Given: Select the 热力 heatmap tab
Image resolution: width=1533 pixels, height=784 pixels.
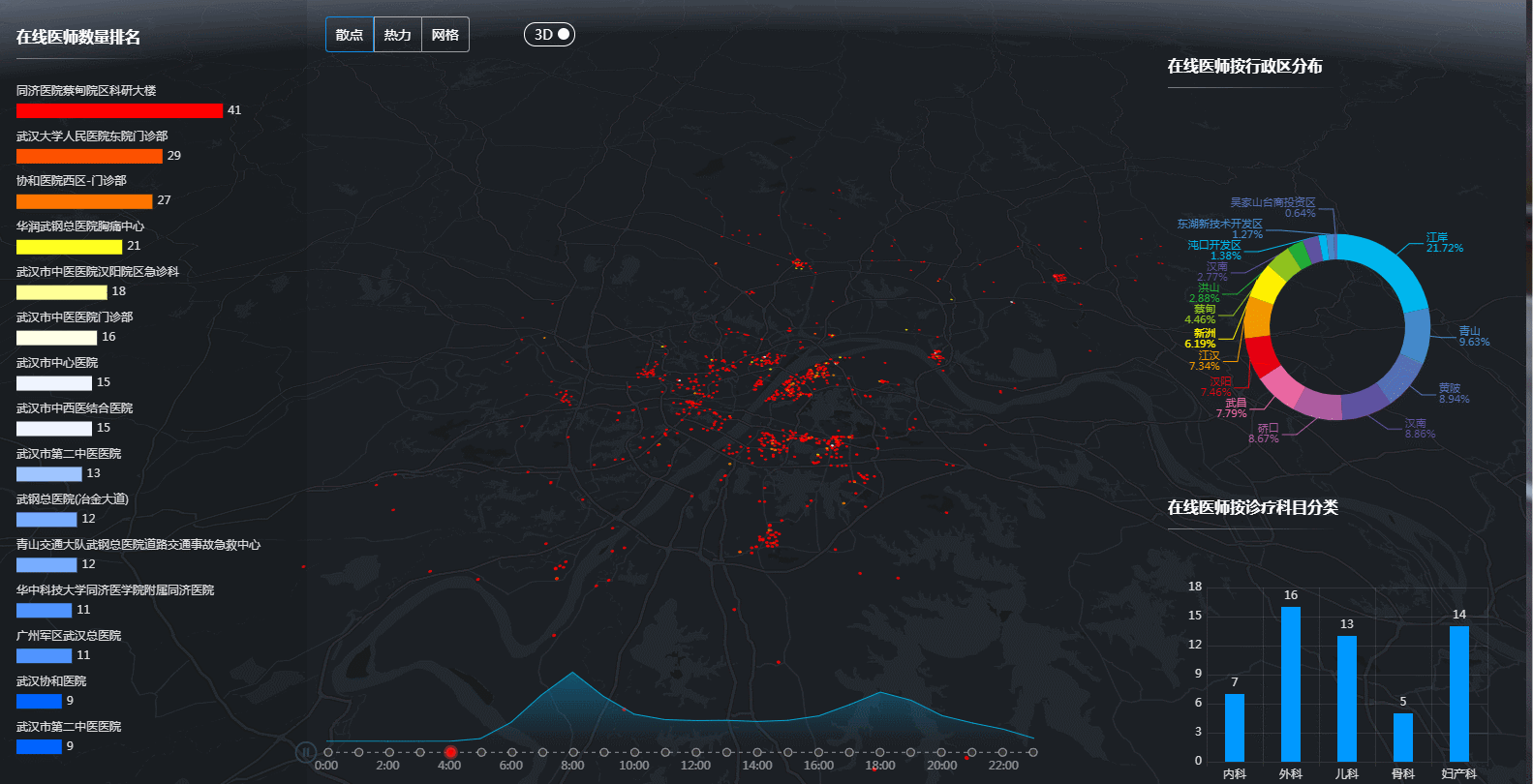Looking at the screenshot, I should [397, 35].
